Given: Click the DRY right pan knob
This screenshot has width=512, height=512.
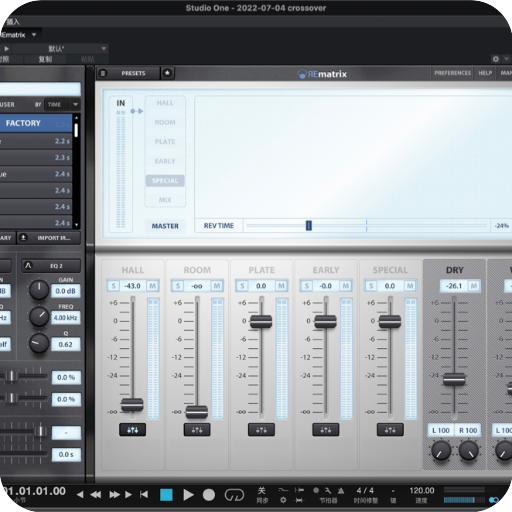Looking at the screenshot, I should [x=468, y=451].
